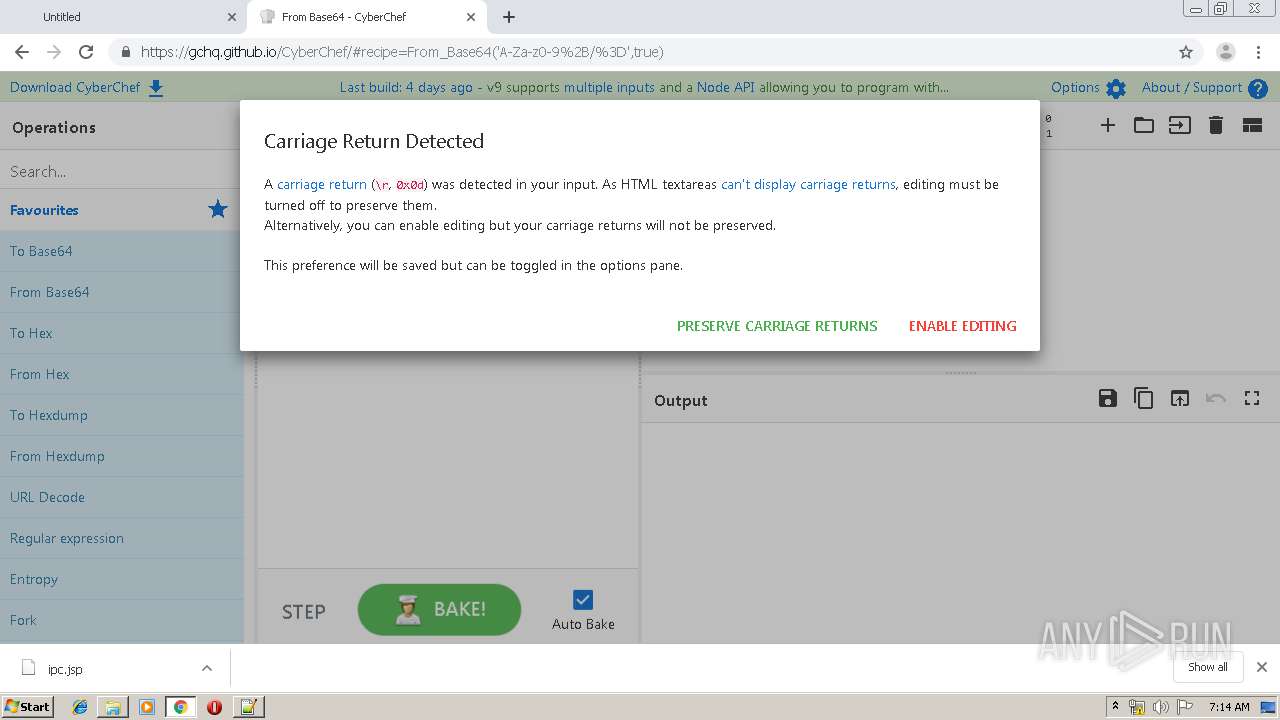Click the Download CyberChef arrow icon
This screenshot has height=720, width=1280.
click(156, 88)
